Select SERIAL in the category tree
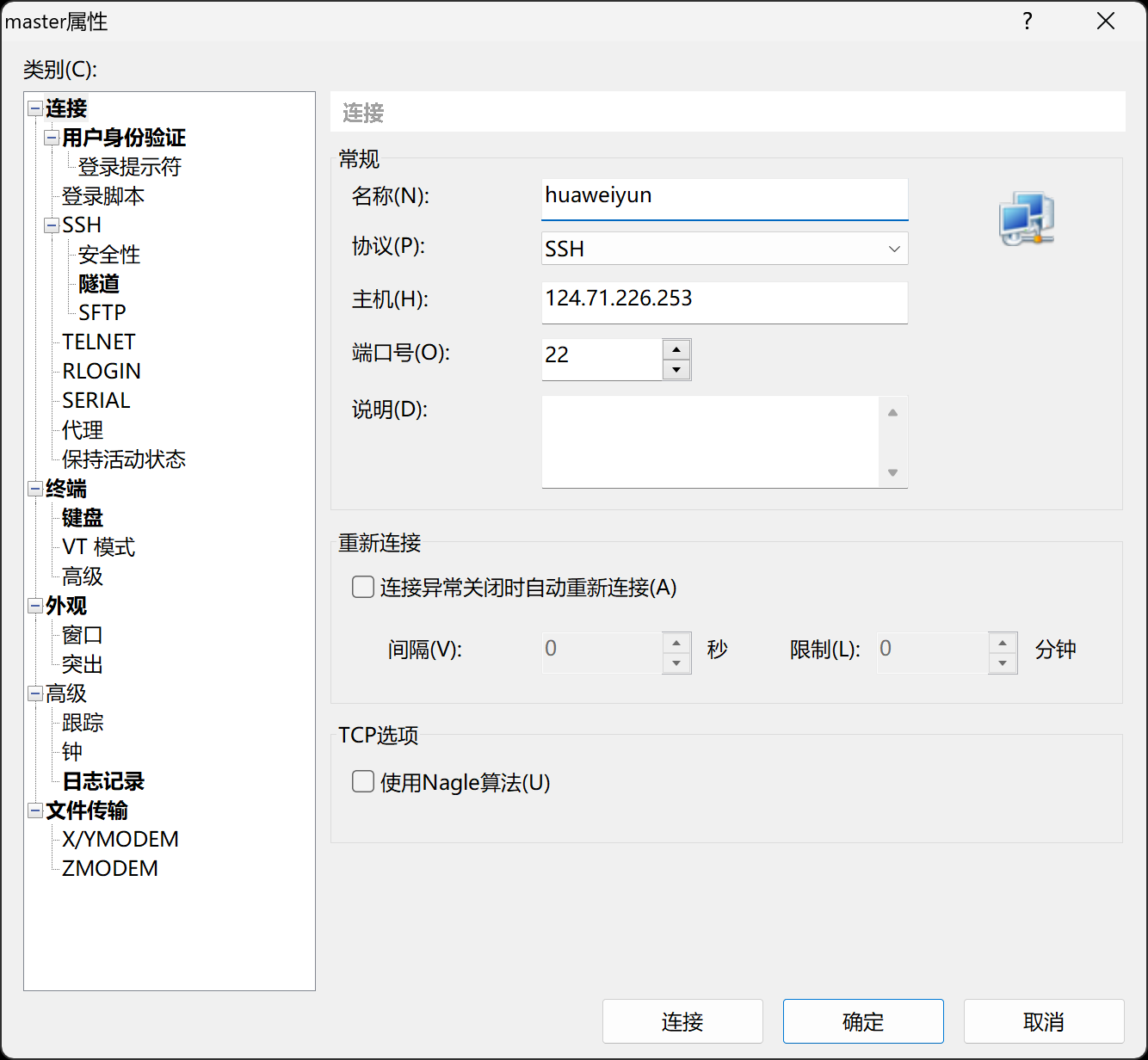The width and height of the screenshot is (1148, 1060). tap(96, 401)
